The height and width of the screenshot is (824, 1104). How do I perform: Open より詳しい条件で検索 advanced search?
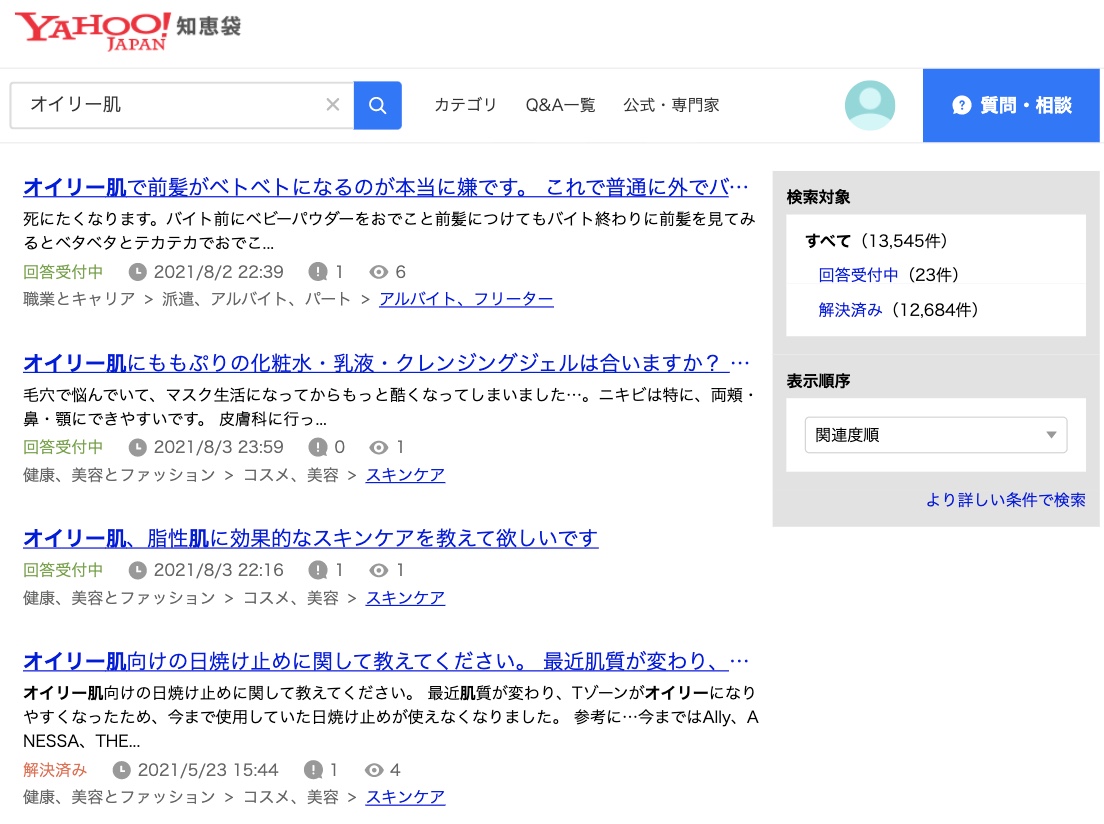[1005, 500]
